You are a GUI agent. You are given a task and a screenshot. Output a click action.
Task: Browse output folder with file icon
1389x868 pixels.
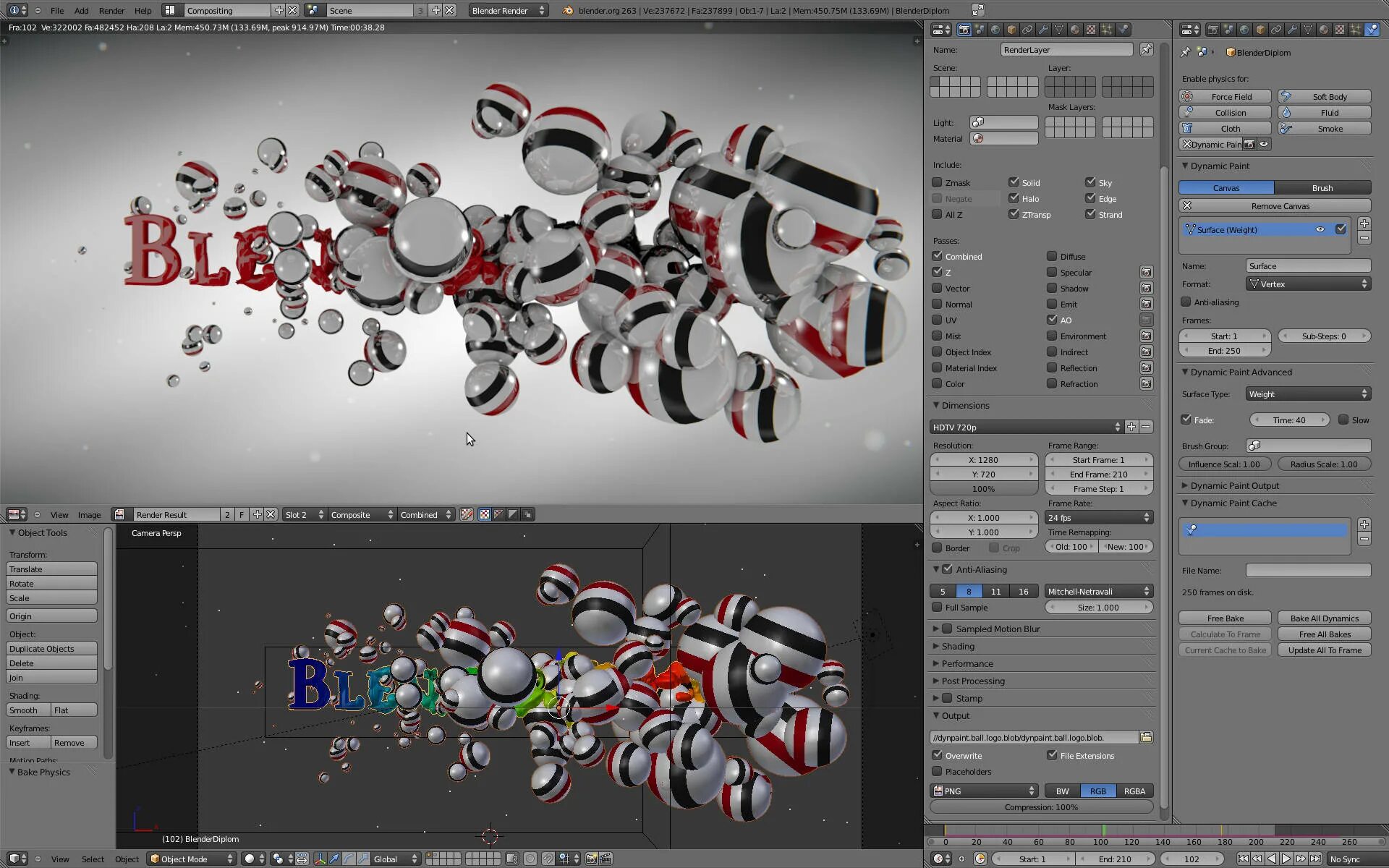click(1146, 737)
